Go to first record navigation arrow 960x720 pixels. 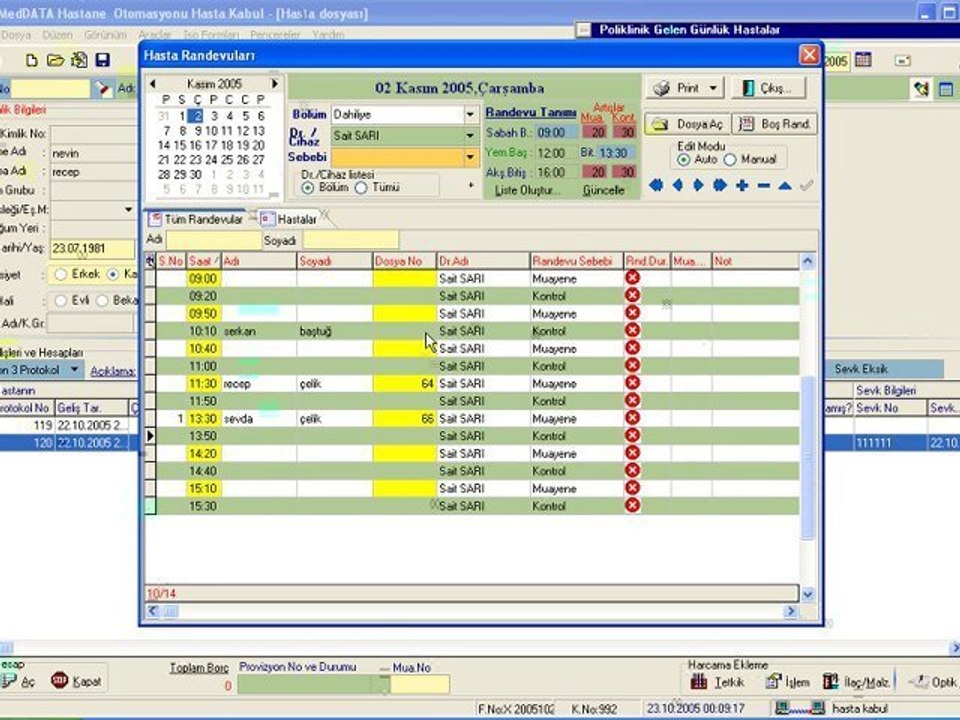coord(656,185)
